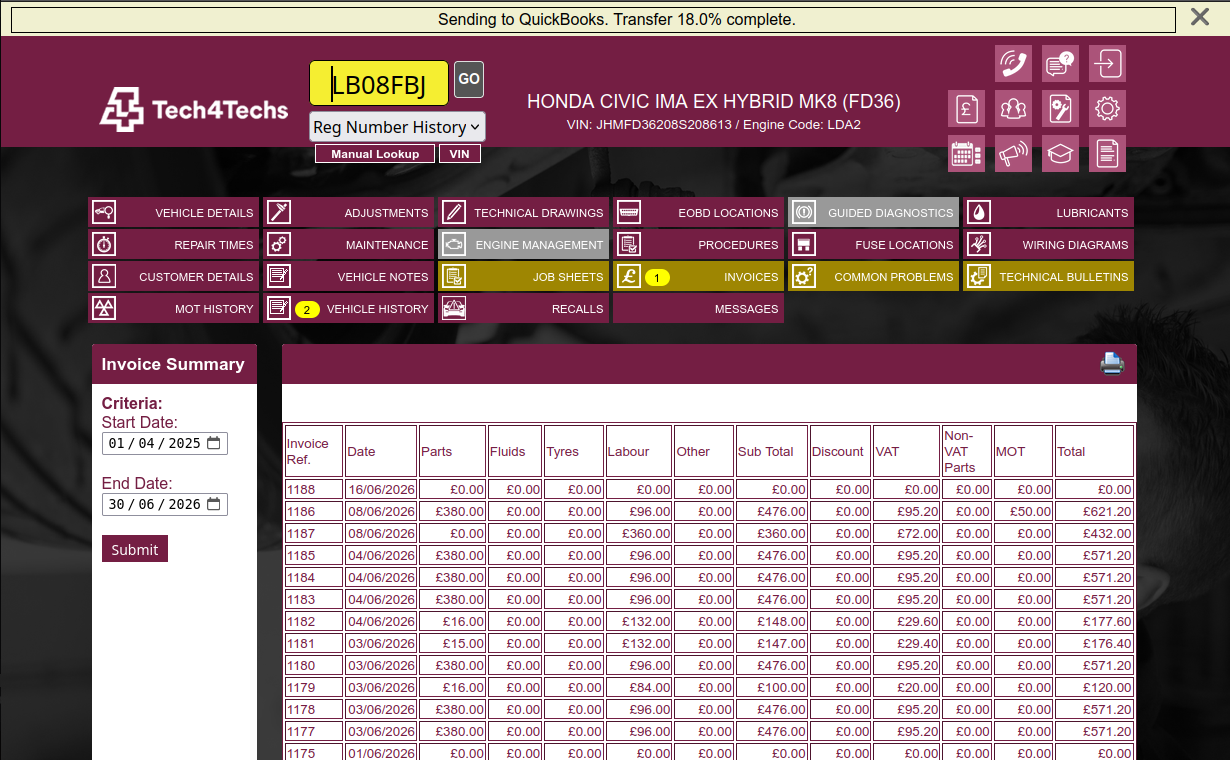Open Job Sheets menu
The width and height of the screenshot is (1230, 760).
523,276
